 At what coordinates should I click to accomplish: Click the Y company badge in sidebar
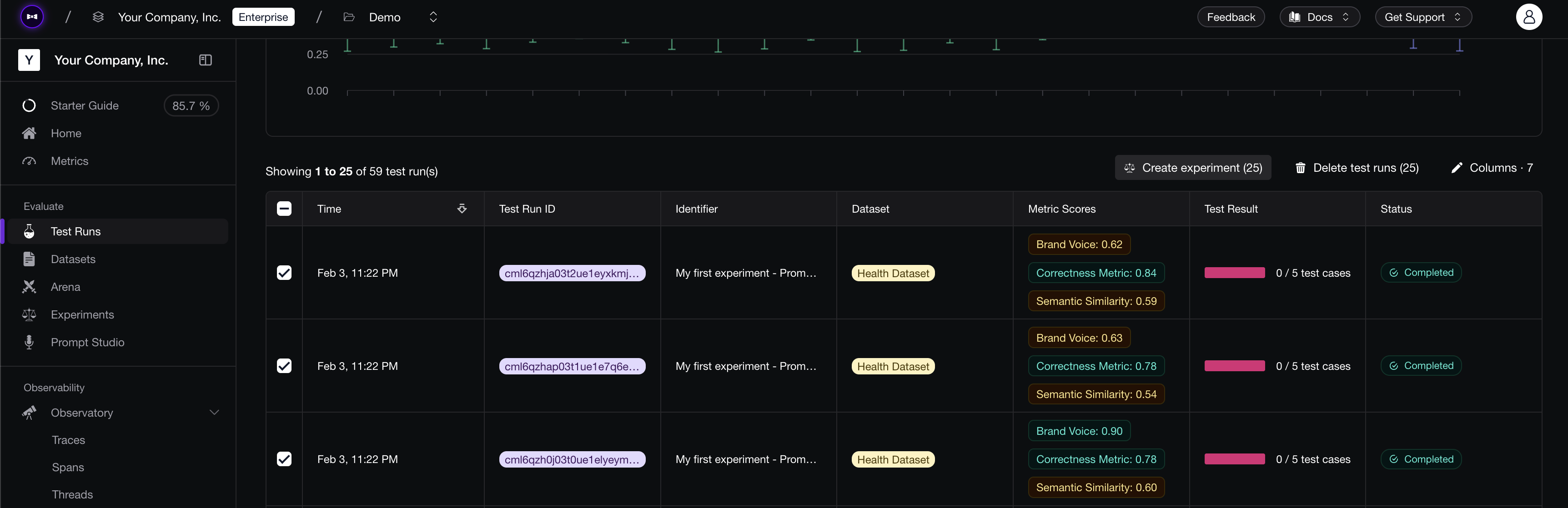pyautogui.click(x=29, y=60)
